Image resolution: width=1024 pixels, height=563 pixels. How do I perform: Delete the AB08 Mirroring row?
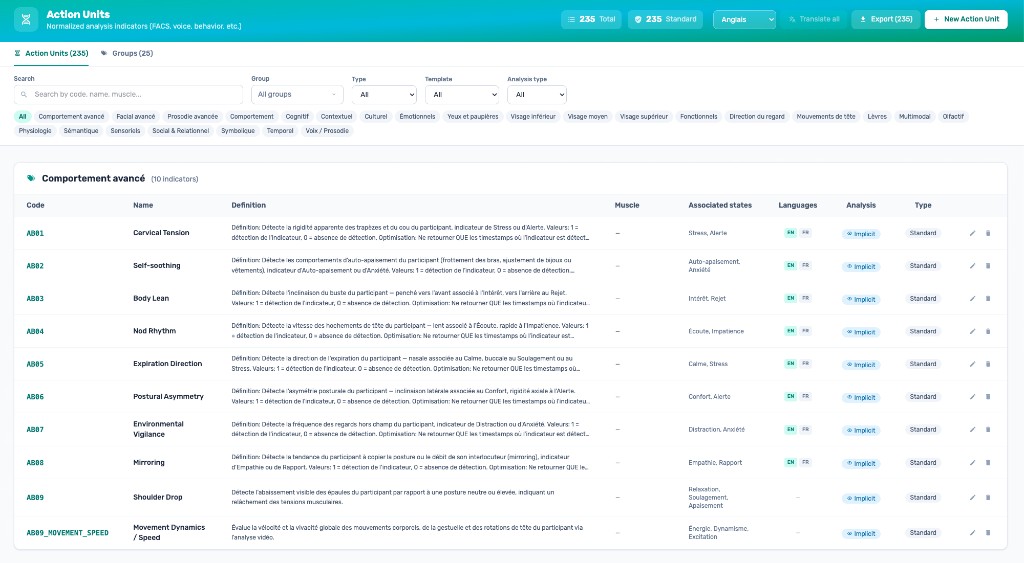tap(988, 462)
